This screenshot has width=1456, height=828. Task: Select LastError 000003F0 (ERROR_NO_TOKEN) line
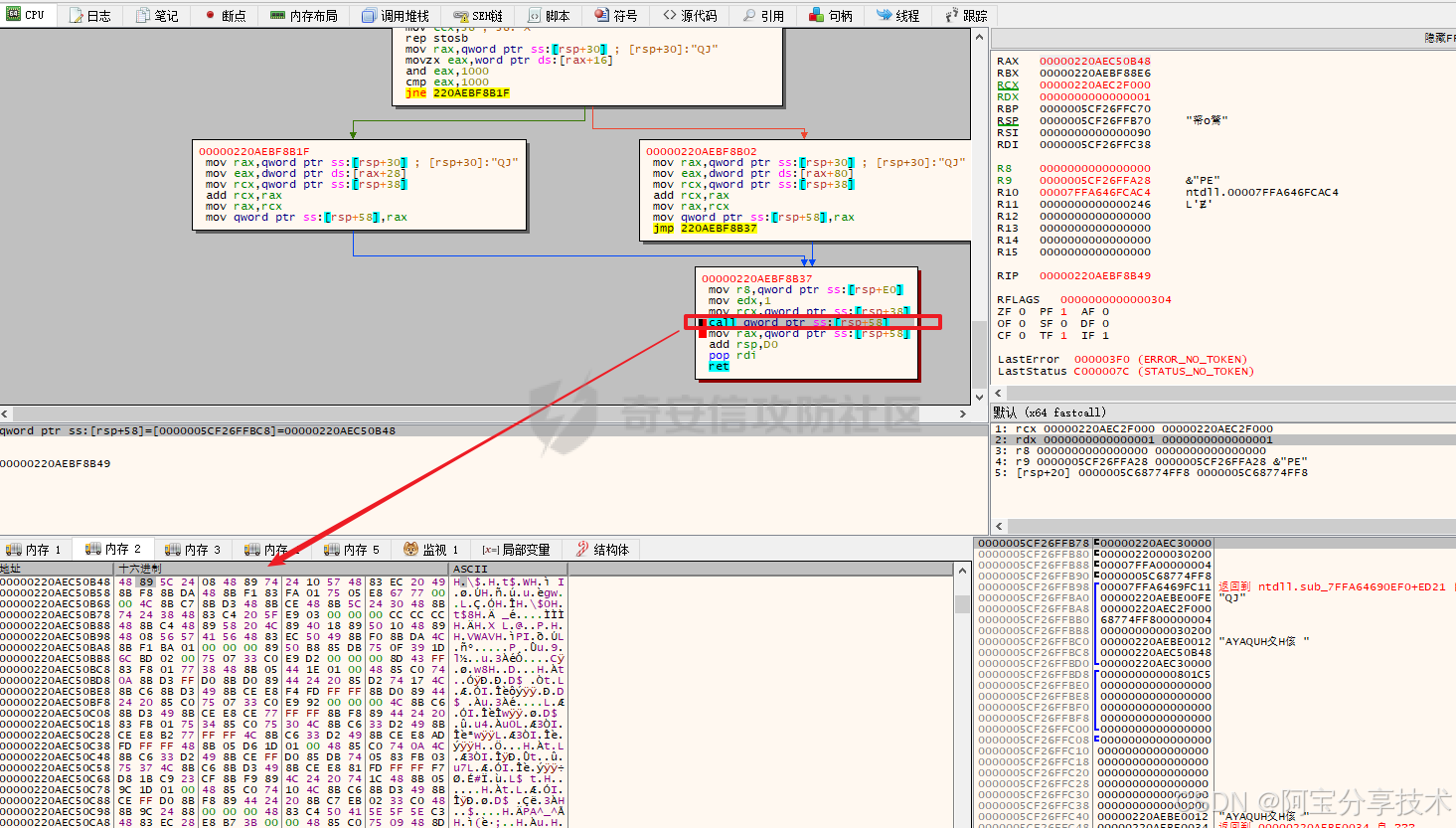[x=1122, y=359]
